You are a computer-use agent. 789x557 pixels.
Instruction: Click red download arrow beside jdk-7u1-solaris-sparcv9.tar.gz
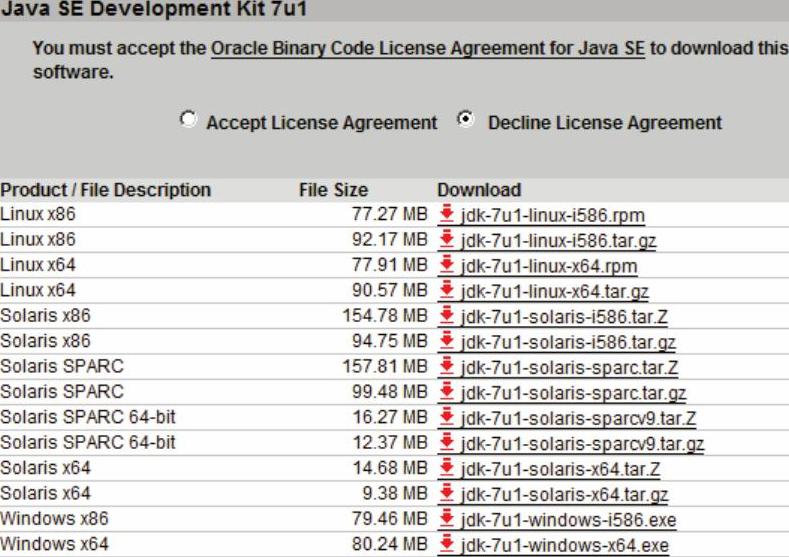[x=446, y=442]
